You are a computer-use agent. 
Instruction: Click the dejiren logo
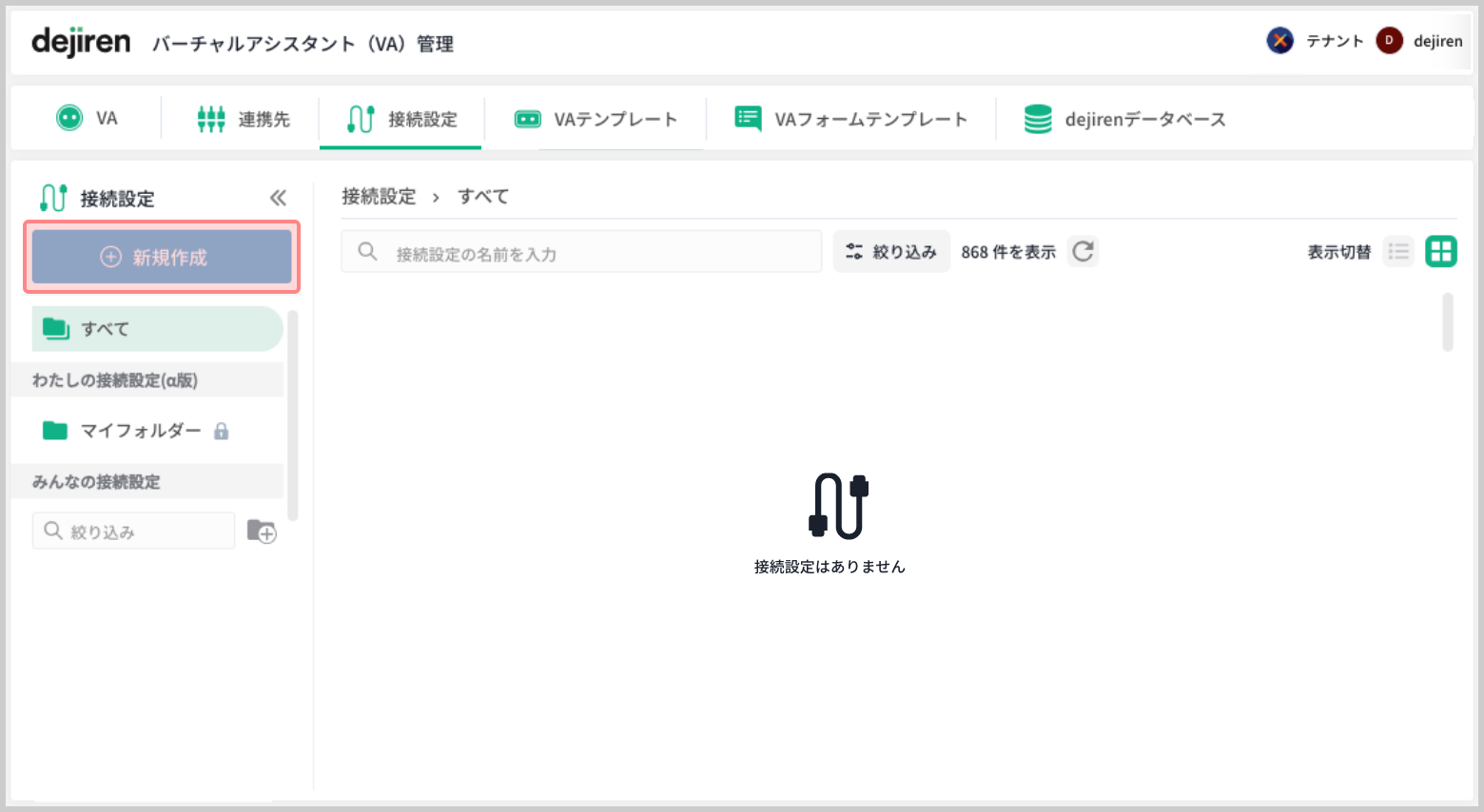[81, 42]
